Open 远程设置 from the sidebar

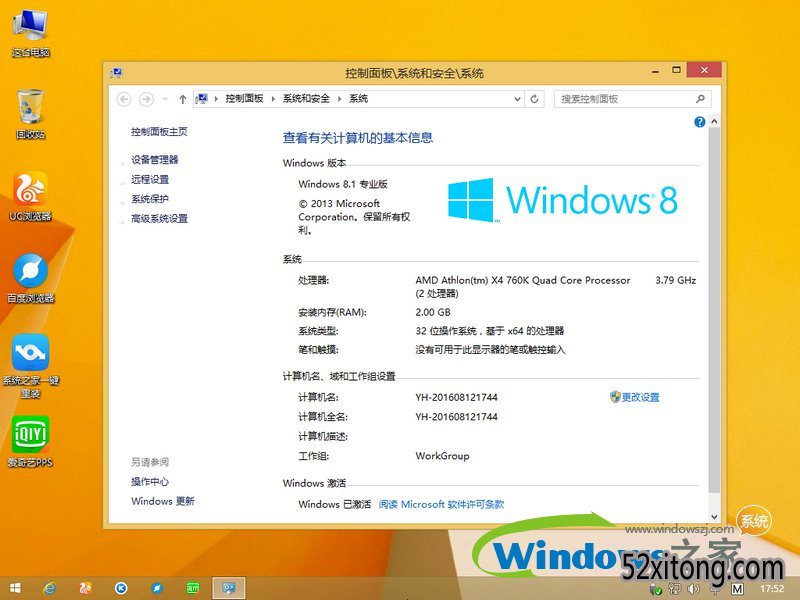point(150,179)
